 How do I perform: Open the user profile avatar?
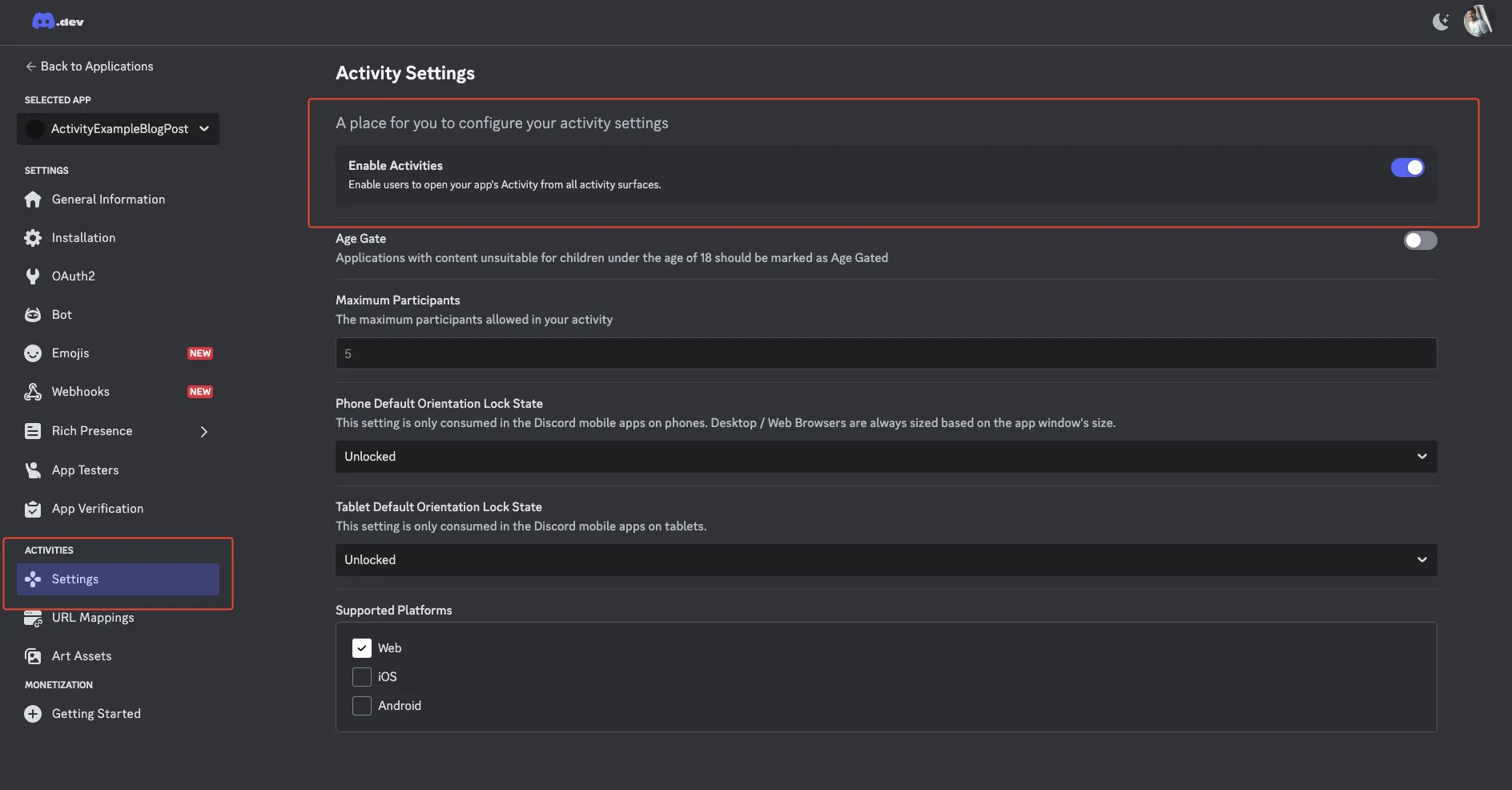coord(1478,22)
